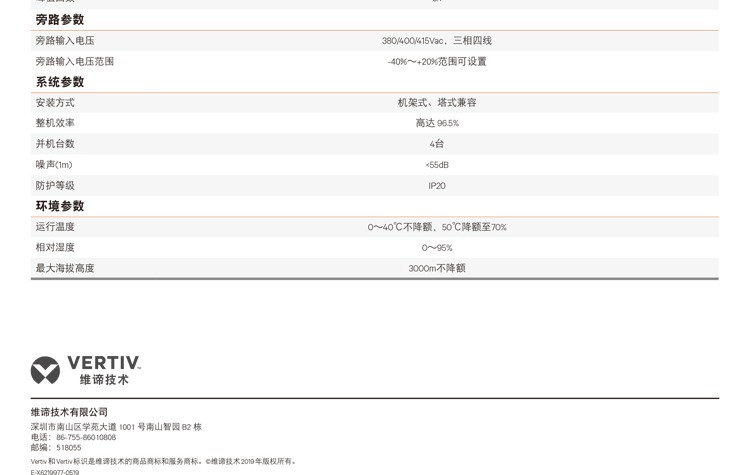The height and width of the screenshot is (475, 750).
Task: Select the postal code 518055
Action: (x=69, y=448)
